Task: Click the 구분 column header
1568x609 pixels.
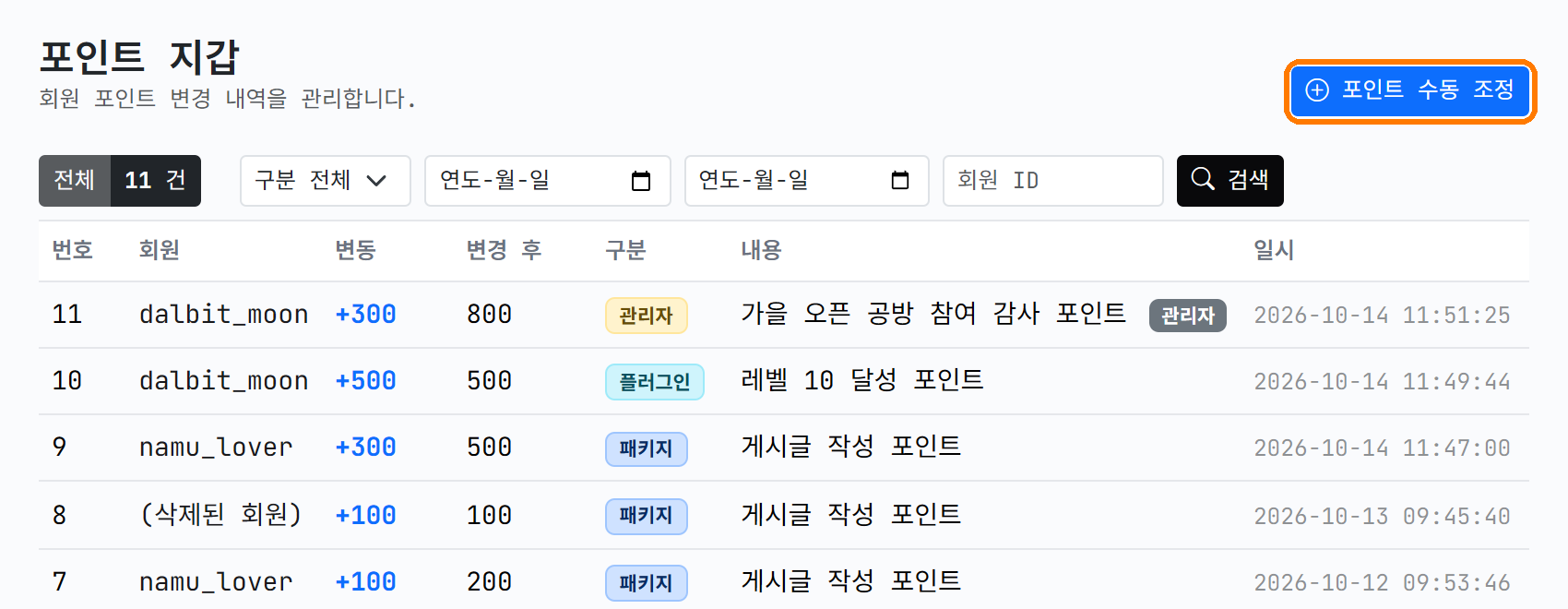Action: [x=625, y=250]
